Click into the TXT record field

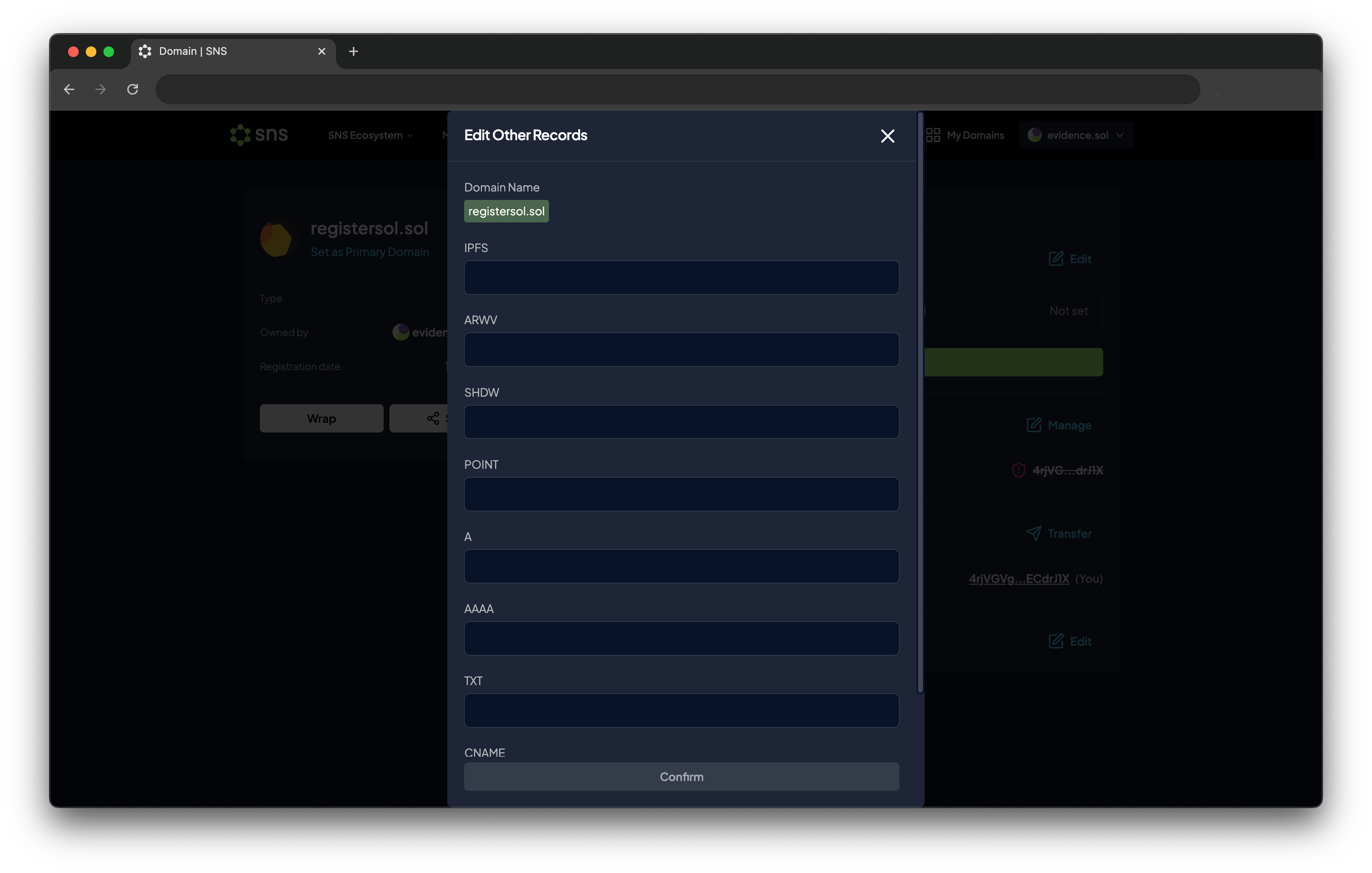pyautogui.click(x=681, y=711)
